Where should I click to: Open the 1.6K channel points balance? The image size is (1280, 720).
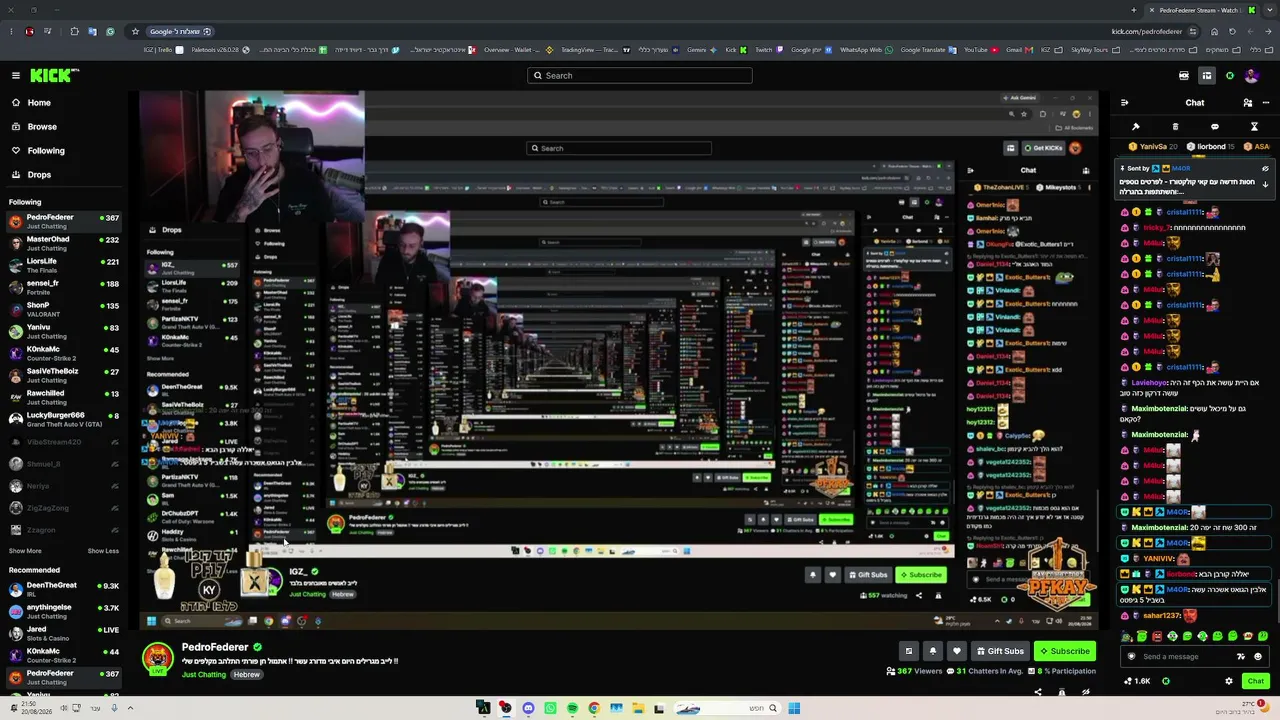1137,681
